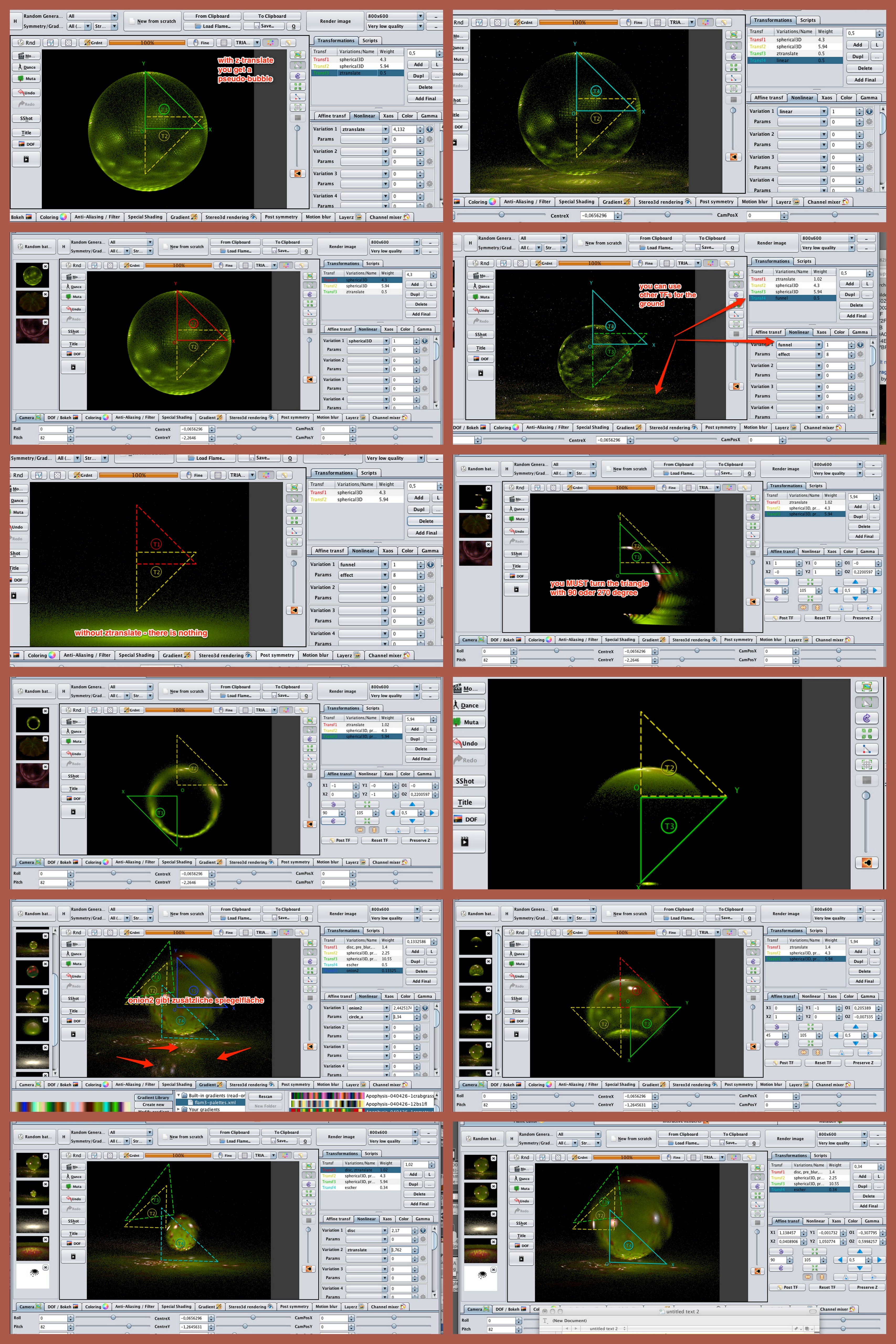The height and width of the screenshot is (1344, 896).
Task: Expand the 'Your gradients' tree folder
Action: [x=179, y=1109]
